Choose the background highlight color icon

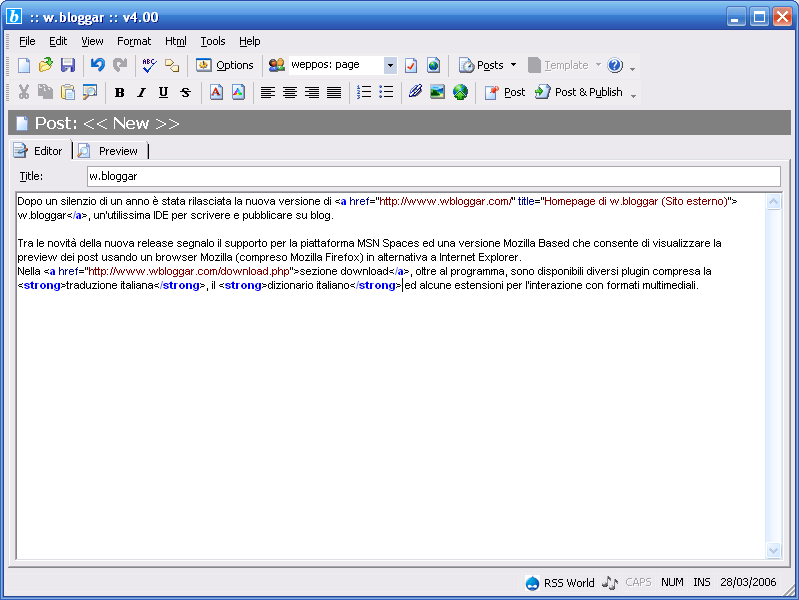click(x=238, y=92)
